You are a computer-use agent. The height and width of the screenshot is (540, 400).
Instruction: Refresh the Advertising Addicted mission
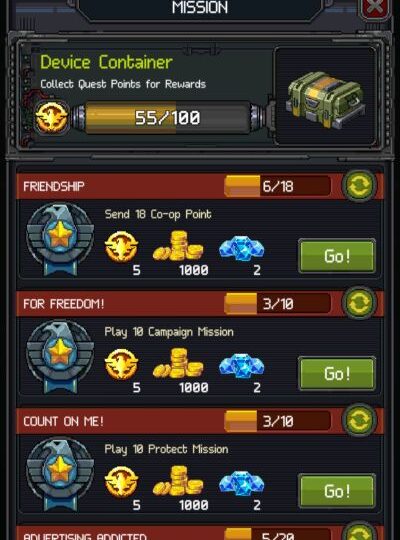point(359,532)
